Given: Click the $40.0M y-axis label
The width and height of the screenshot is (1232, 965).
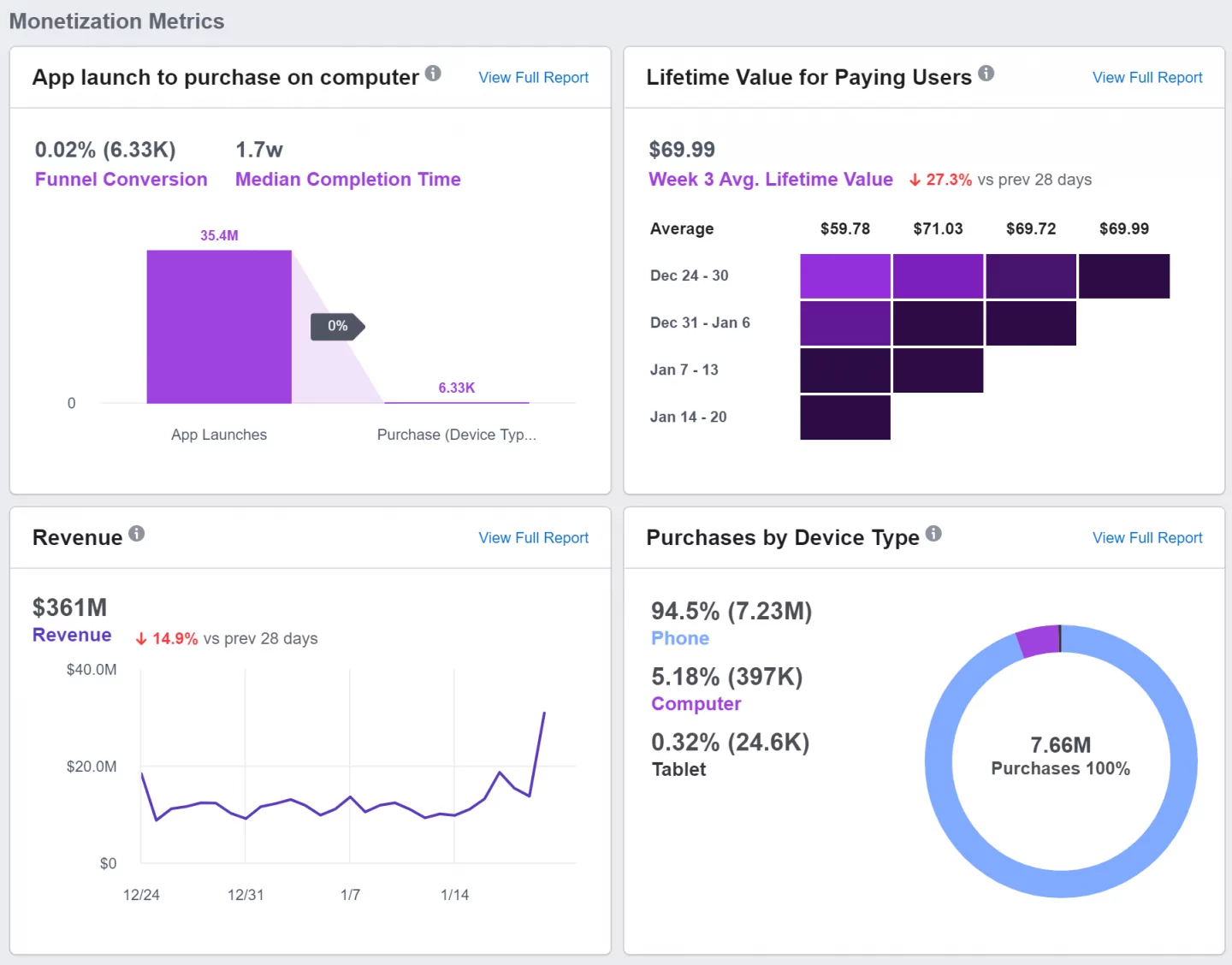Looking at the screenshot, I should click(x=92, y=670).
